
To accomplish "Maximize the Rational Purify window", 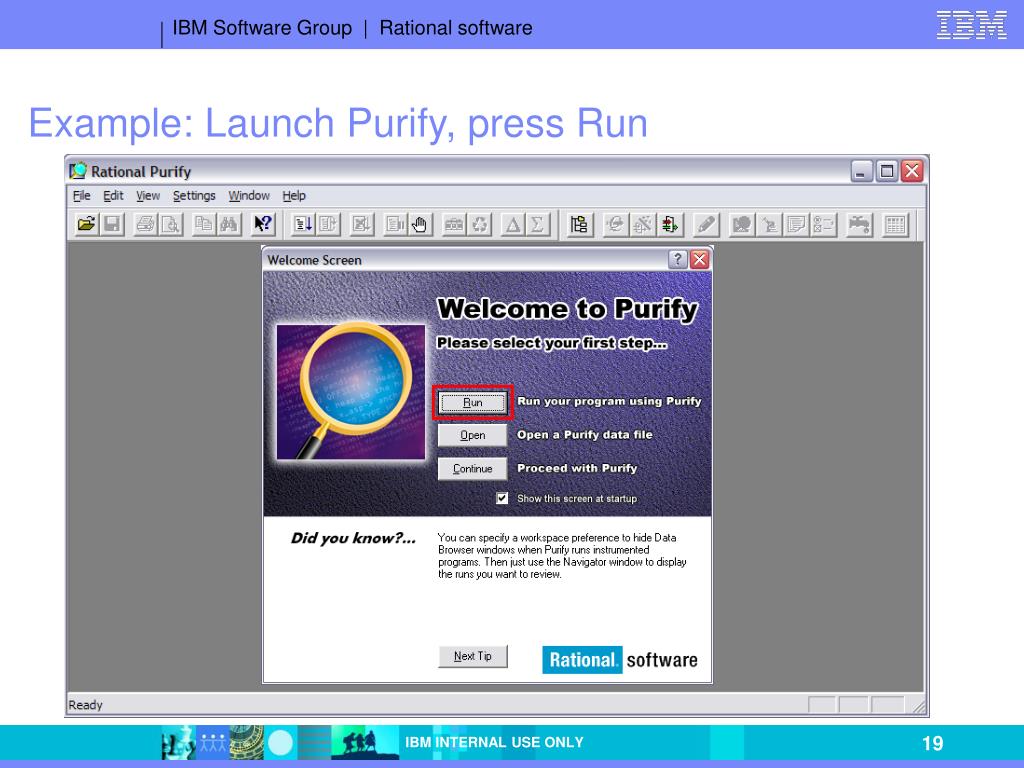I will [887, 171].
